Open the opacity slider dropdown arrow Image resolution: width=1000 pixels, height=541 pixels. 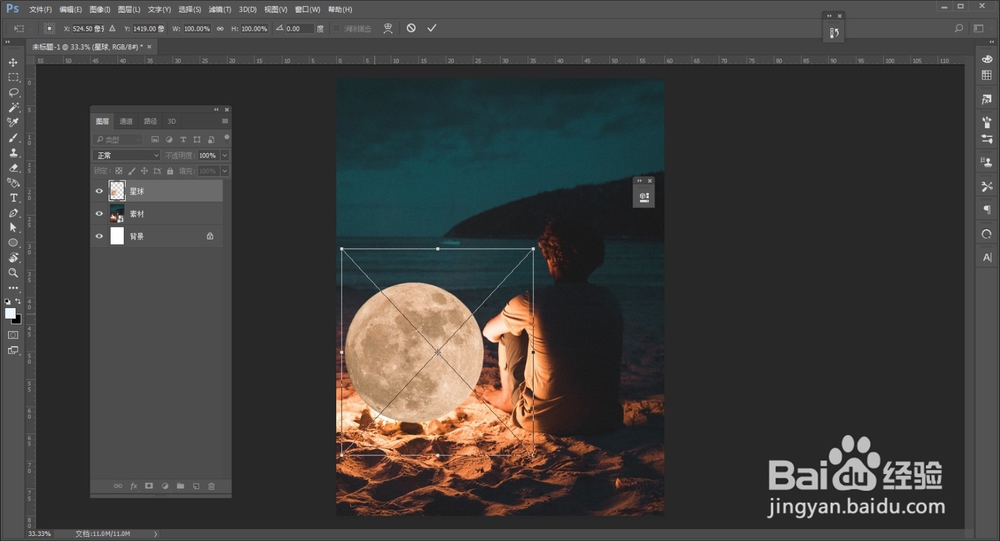pos(224,155)
